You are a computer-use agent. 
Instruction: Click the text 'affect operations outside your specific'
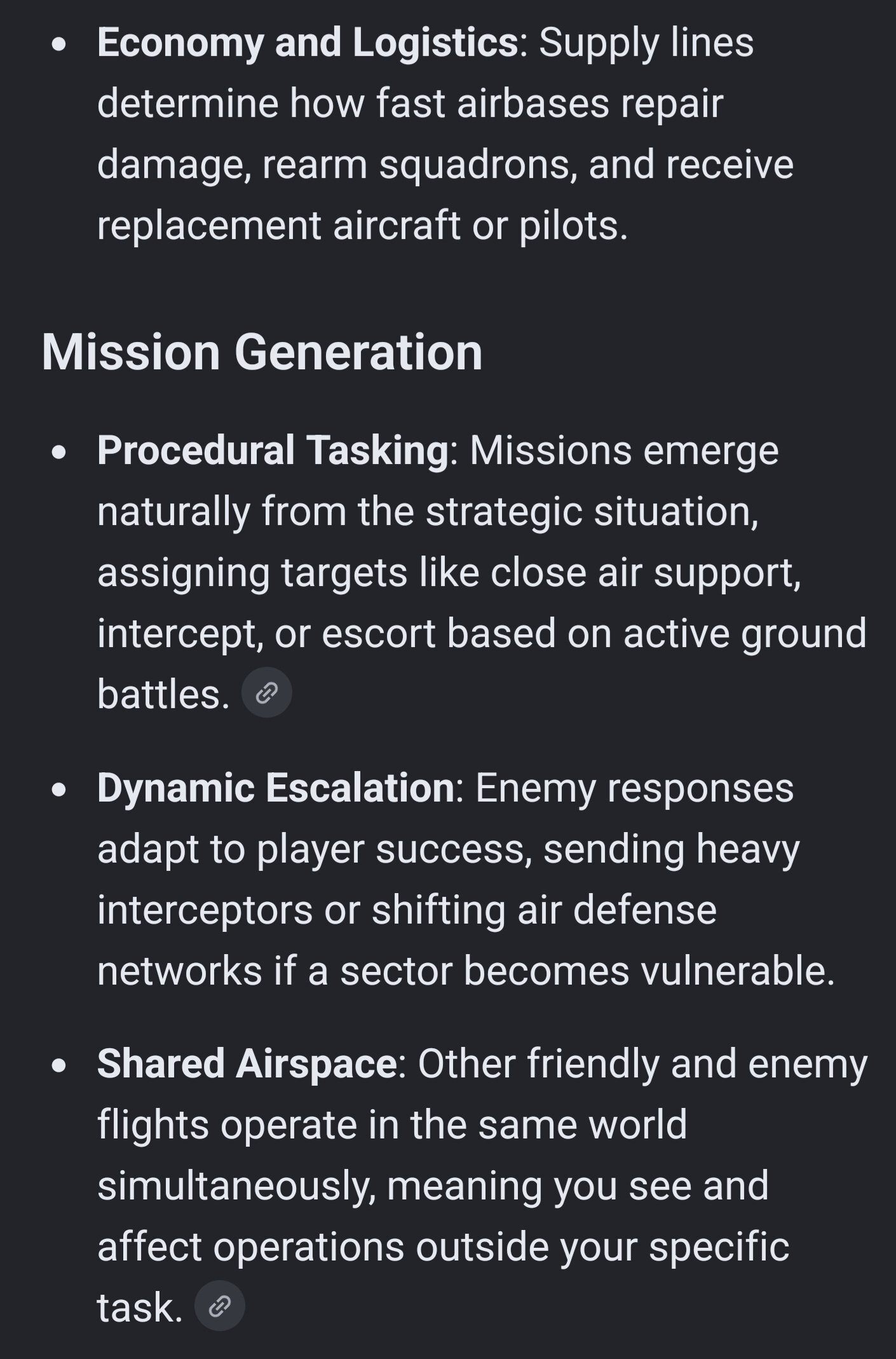coord(443,1246)
